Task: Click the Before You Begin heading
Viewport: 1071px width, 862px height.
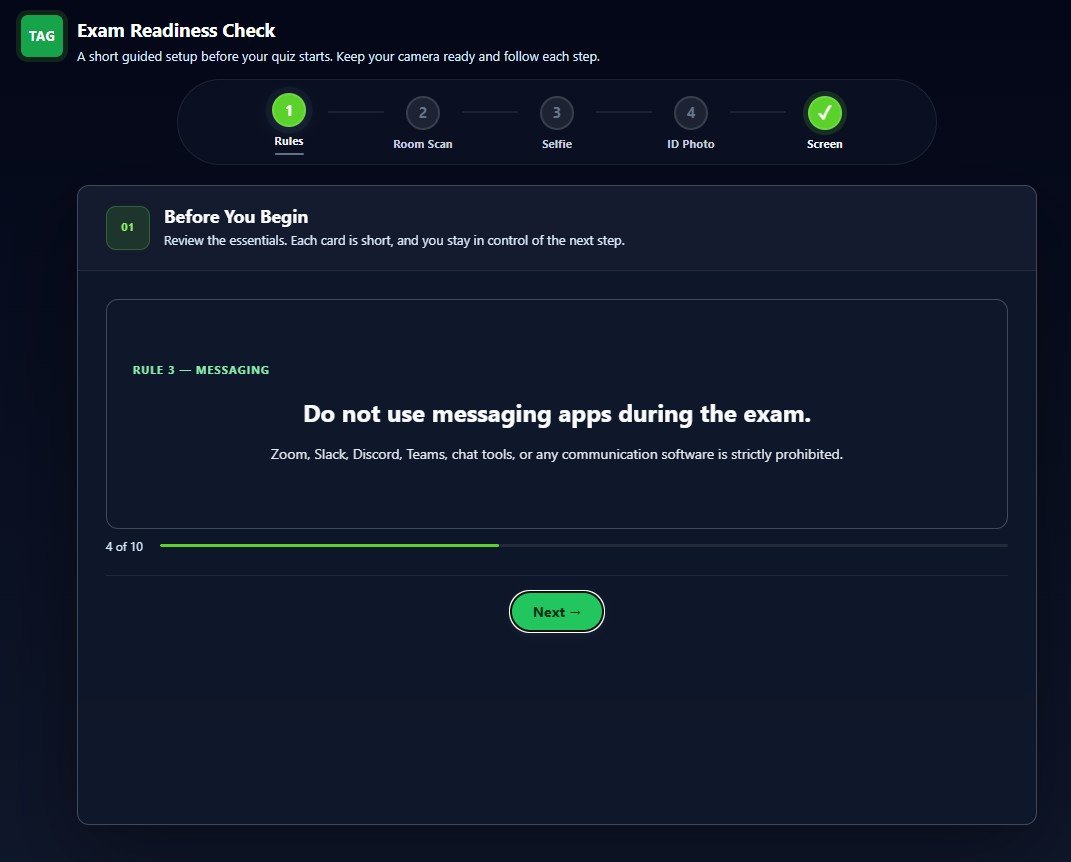Action: tap(236, 217)
